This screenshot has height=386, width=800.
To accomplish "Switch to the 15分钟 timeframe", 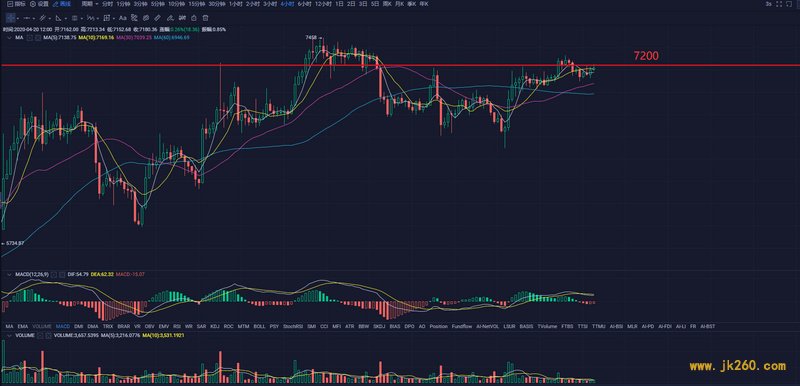I will 197,4.
